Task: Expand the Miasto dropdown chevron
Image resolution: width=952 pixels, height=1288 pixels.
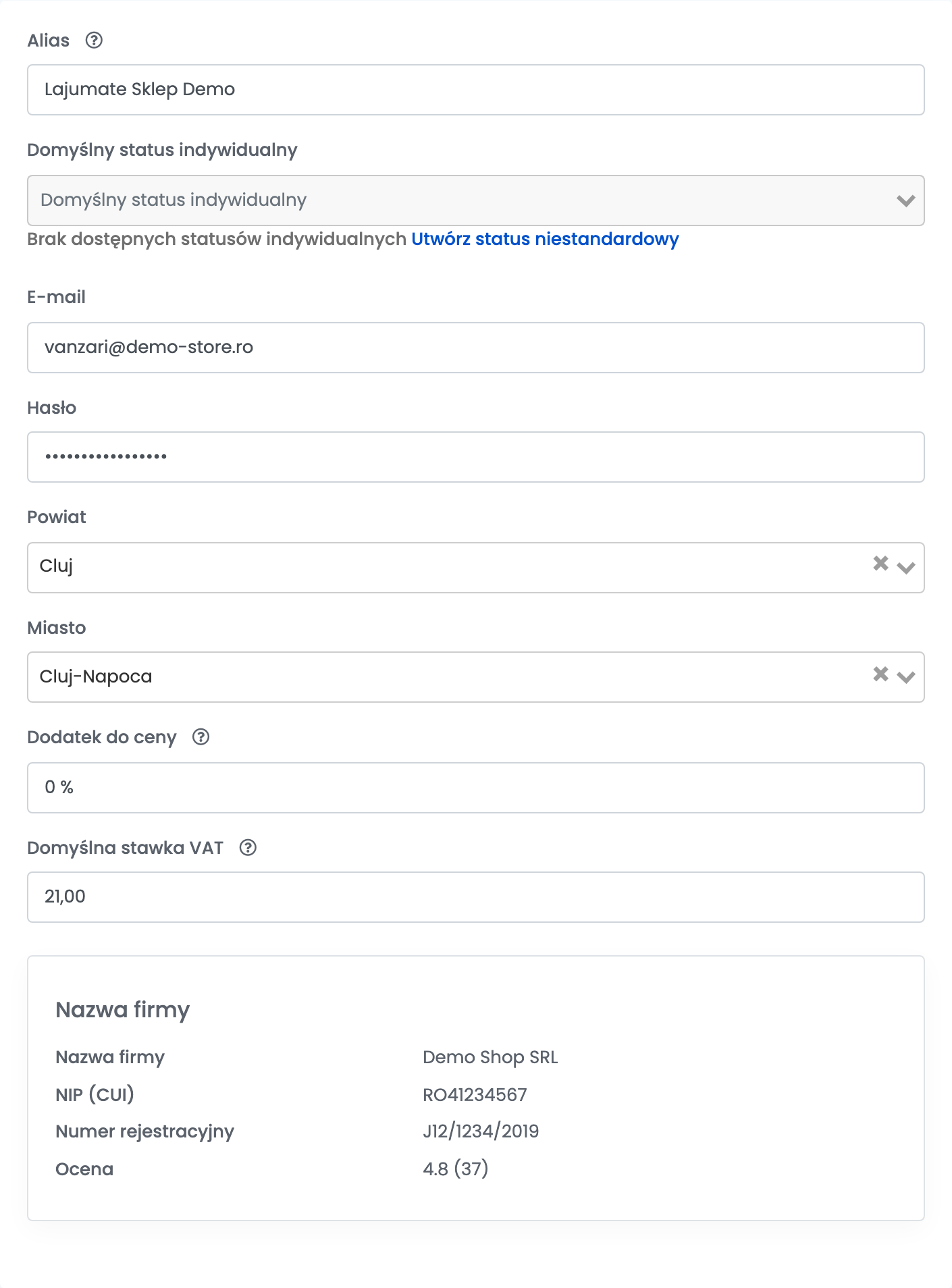Action: [x=906, y=677]
